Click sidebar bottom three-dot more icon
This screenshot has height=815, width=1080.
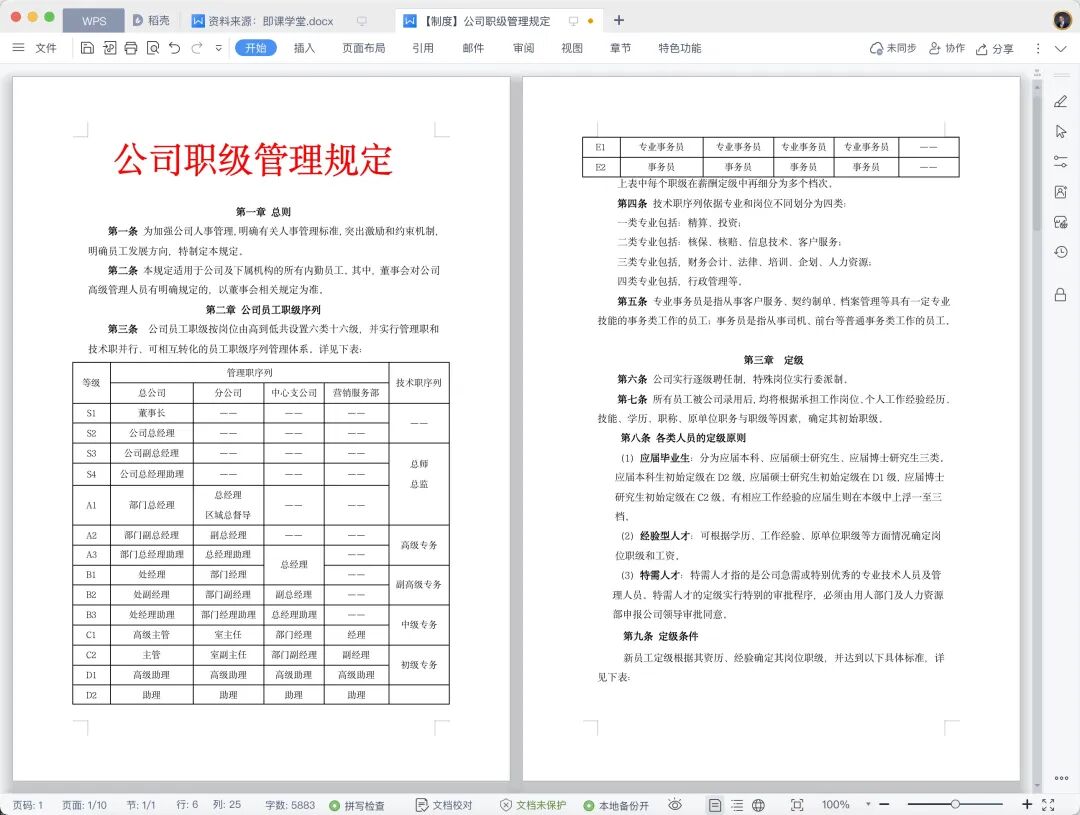[1061, 778]
